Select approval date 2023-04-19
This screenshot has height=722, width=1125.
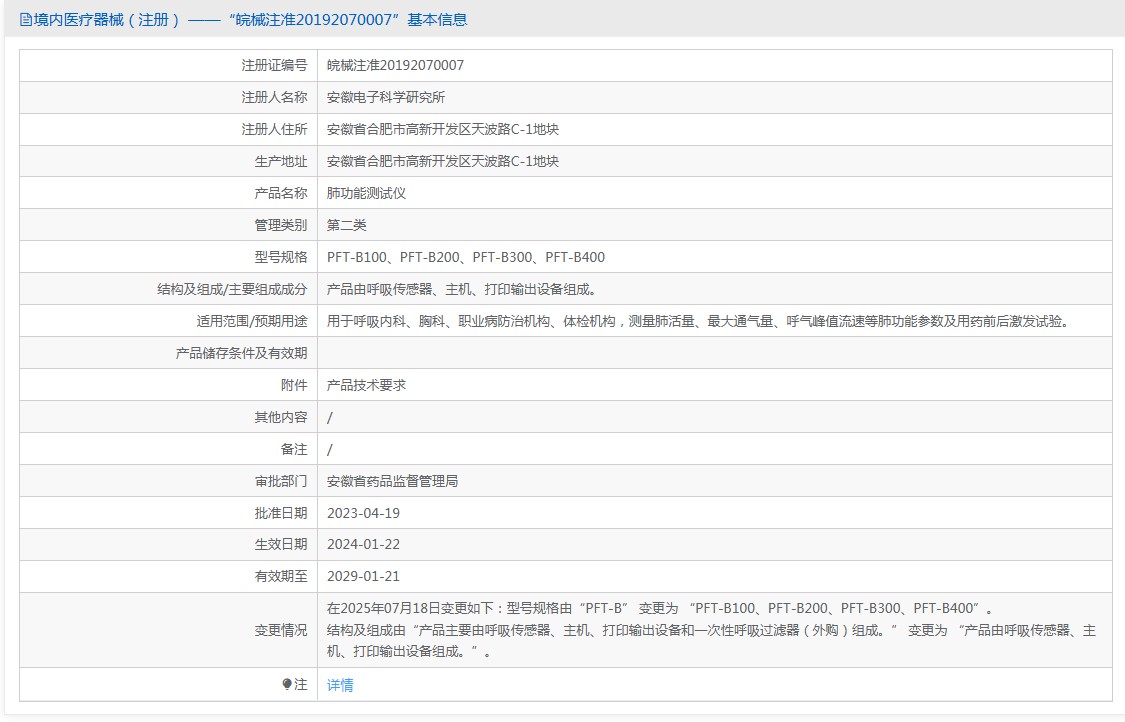[363, 513]
